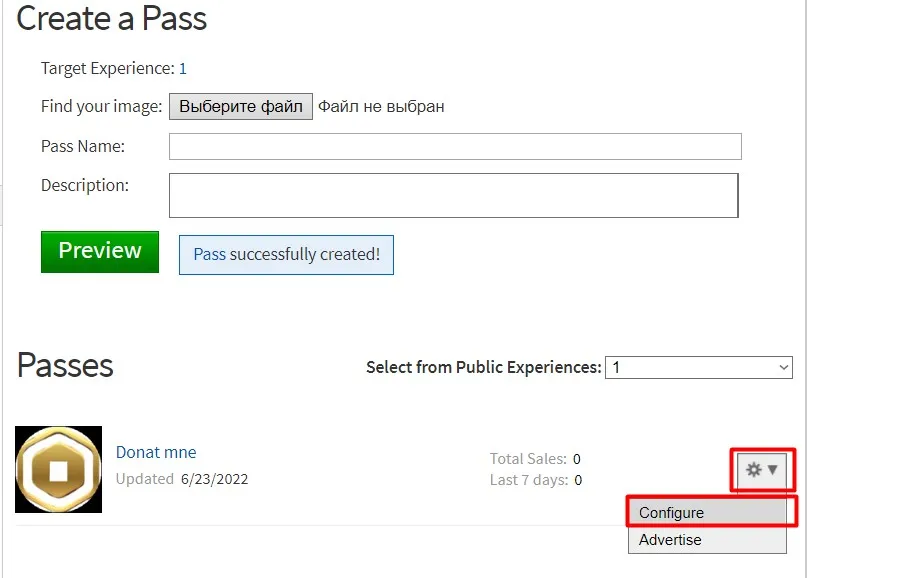Open the Select from Public Experiences dropdown
The image size is (904, 578).
699,367
